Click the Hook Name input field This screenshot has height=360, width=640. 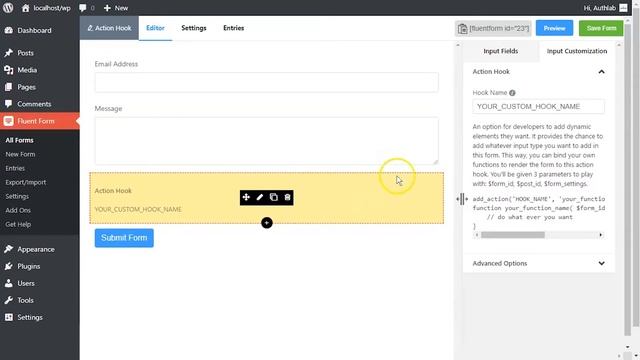tap(538, 107)
